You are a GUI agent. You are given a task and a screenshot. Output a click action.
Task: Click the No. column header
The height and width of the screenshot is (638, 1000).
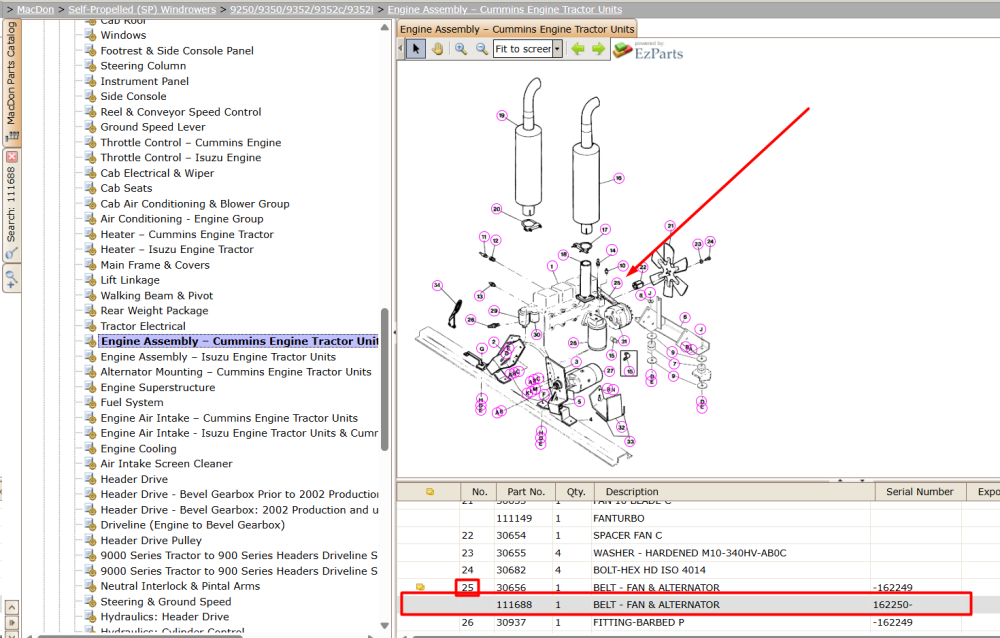(x=479, y=492)
